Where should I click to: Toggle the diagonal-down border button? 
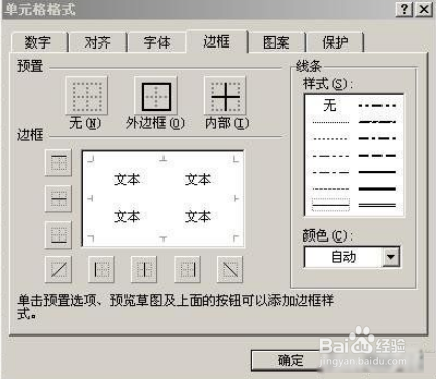click(x=230, y=269)
